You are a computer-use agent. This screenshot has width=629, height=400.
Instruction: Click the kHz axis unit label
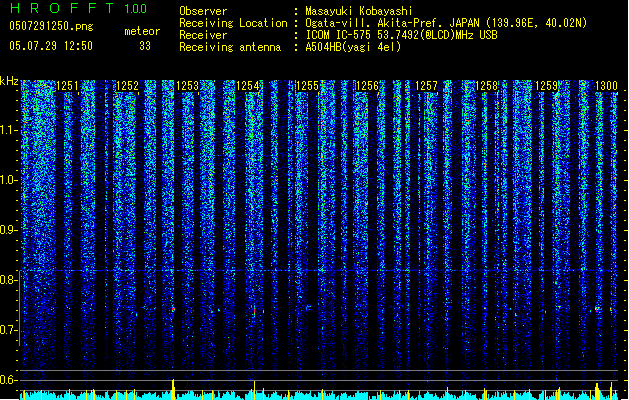(9, 81)
